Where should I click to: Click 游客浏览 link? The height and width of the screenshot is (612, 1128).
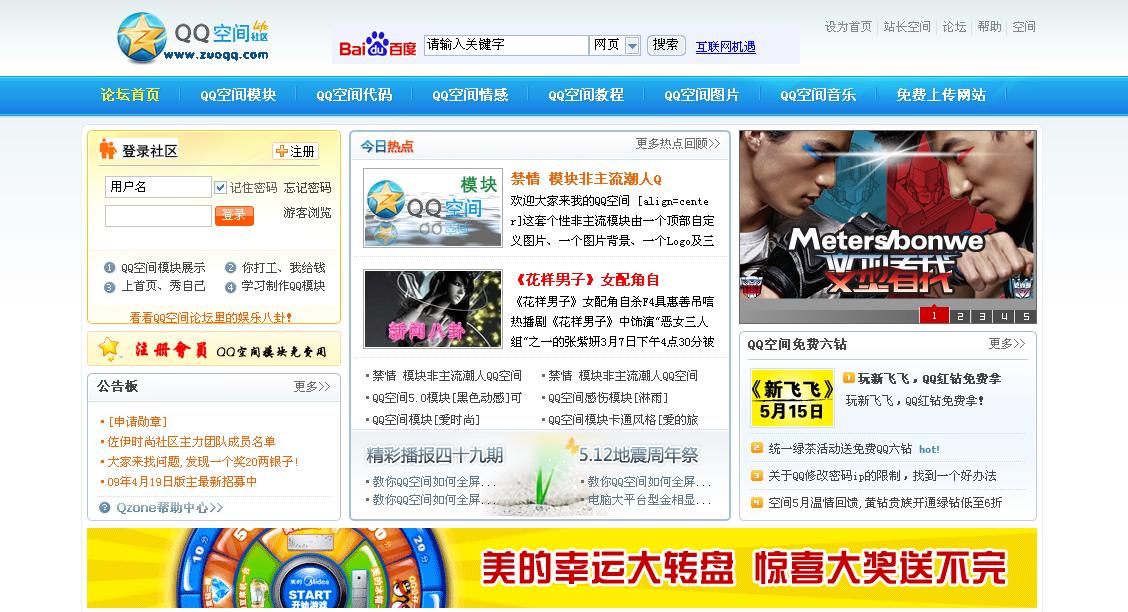(307, 213)
